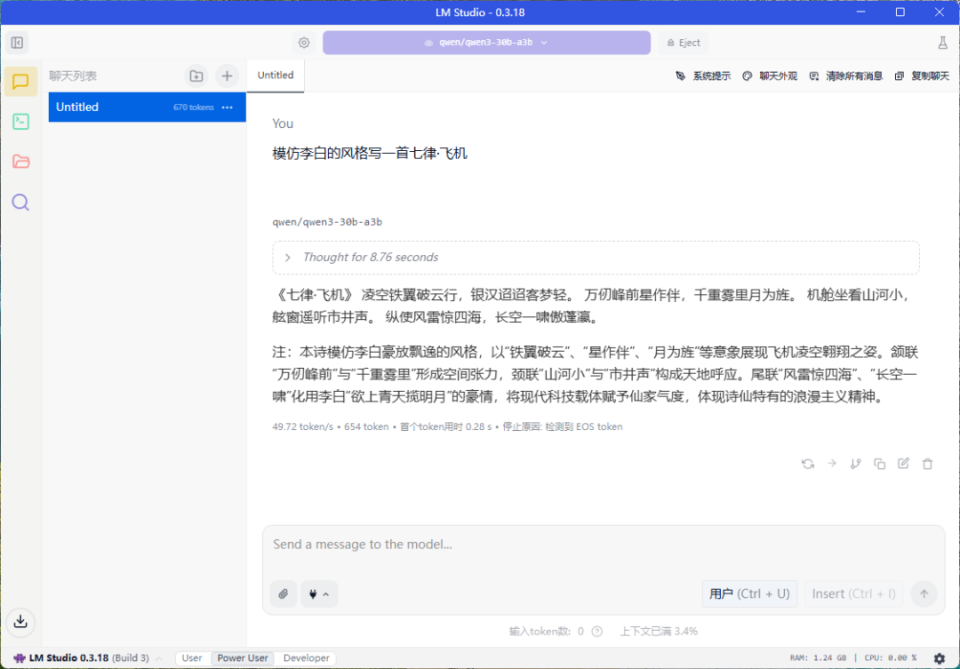This screenshot has height=669, width=960.
Task: Open the flask experiments icon
Action: coord(942,42)
